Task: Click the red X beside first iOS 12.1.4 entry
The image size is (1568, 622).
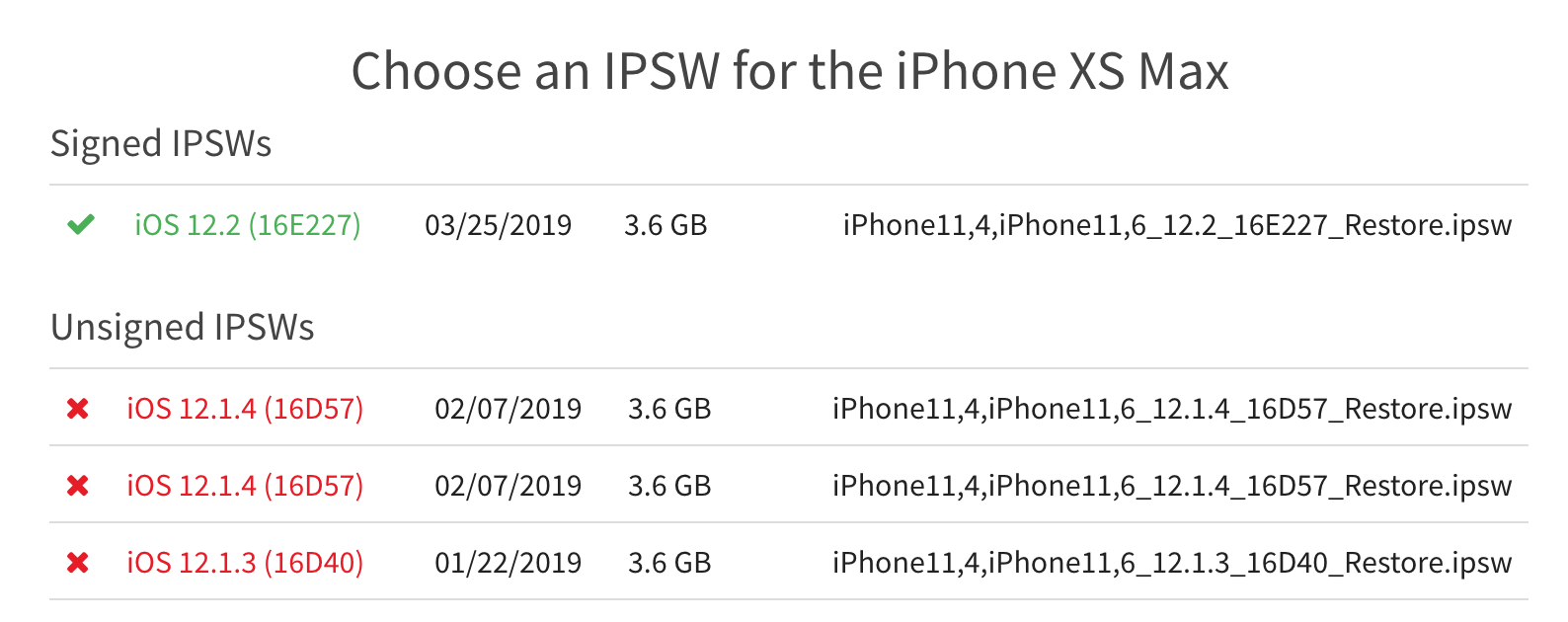Action: pyautogui.click(x=79, y=409)
